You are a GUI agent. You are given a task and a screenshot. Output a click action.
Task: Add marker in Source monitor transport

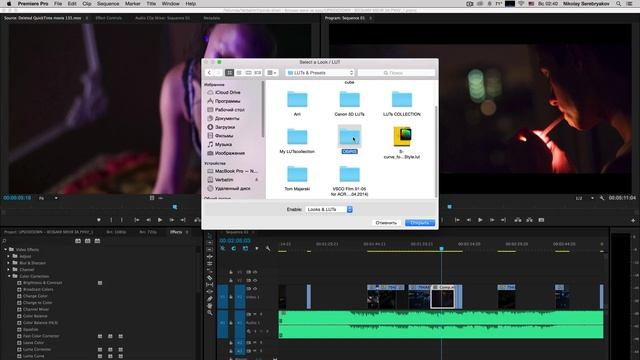[x=99, y=220]
